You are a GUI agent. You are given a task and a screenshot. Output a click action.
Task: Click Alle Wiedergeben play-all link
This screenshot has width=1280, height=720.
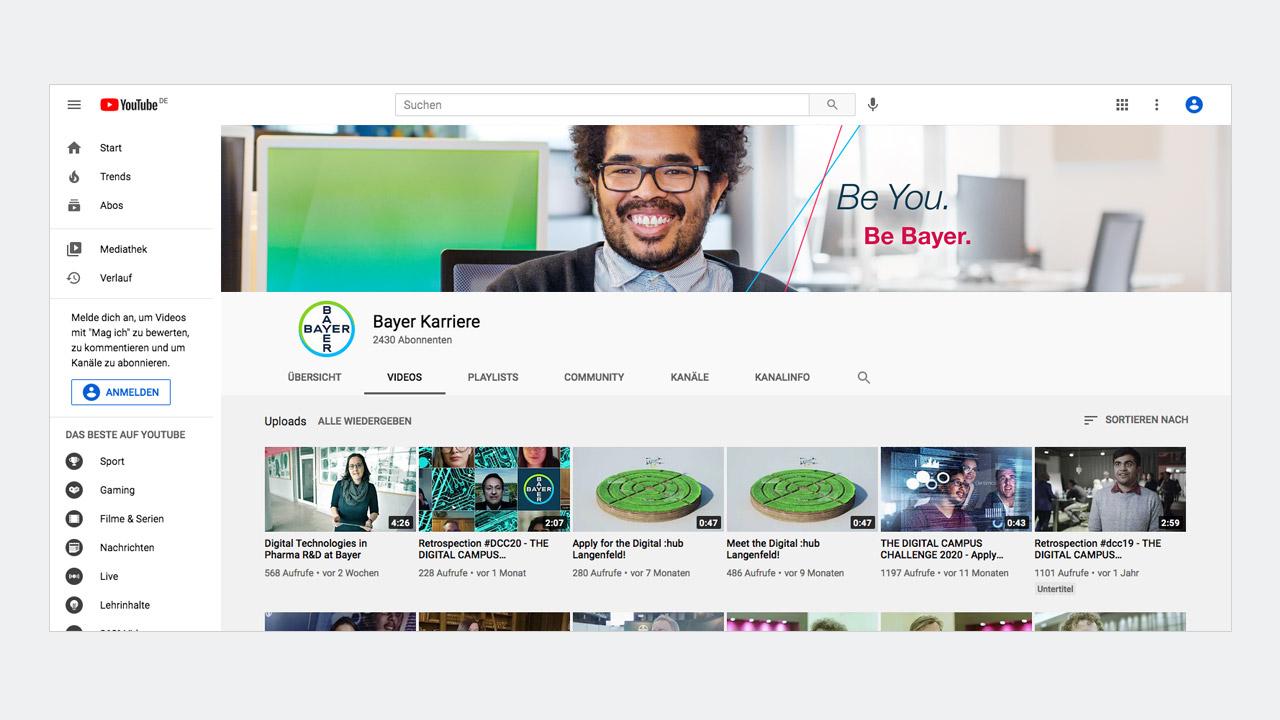coord(365,422)
